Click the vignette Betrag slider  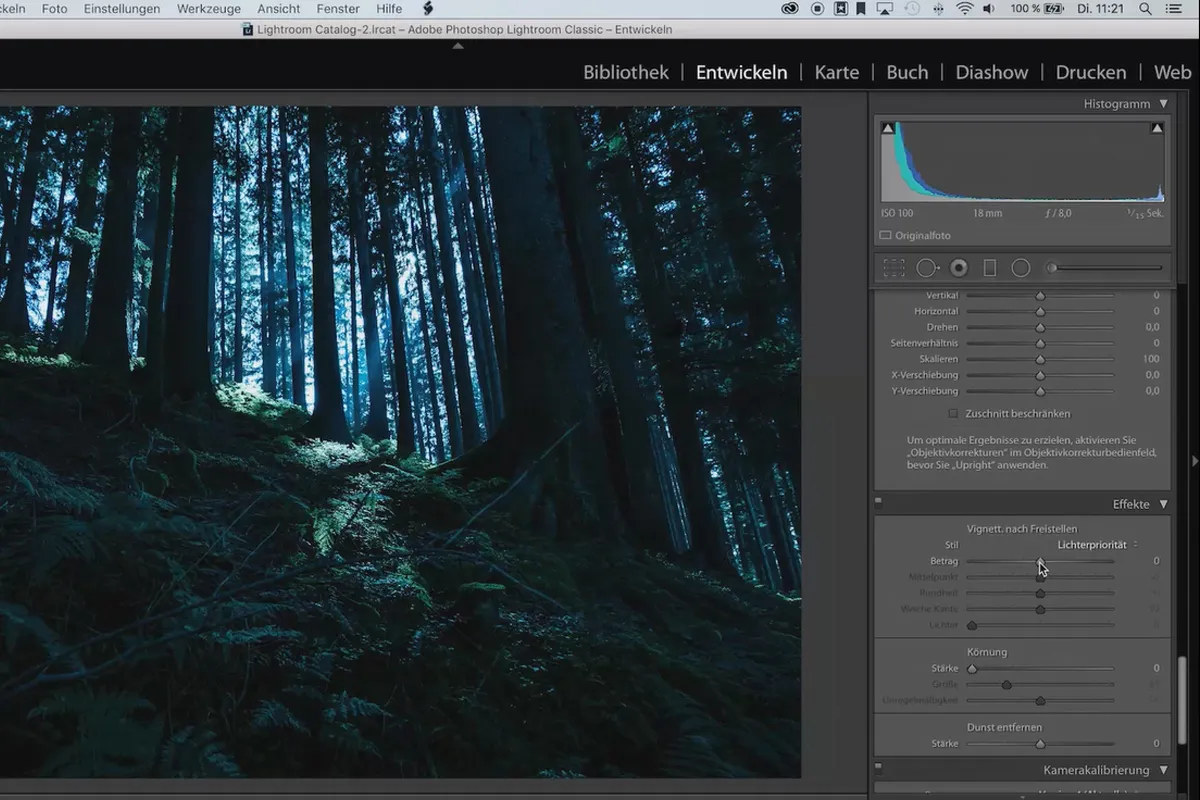[1040, 561]
